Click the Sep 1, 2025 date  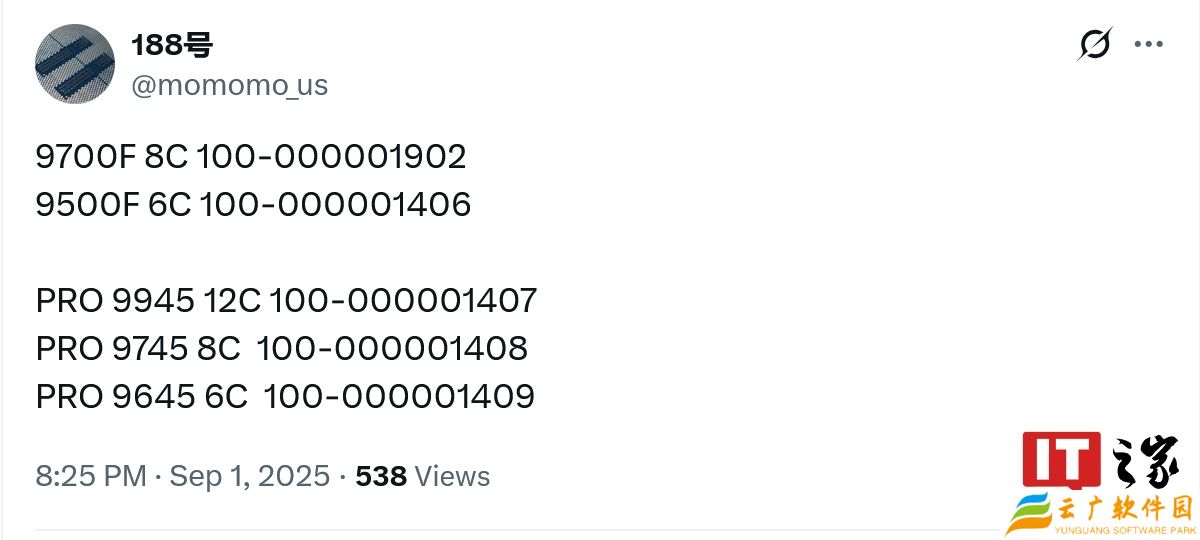coord(250,476)
